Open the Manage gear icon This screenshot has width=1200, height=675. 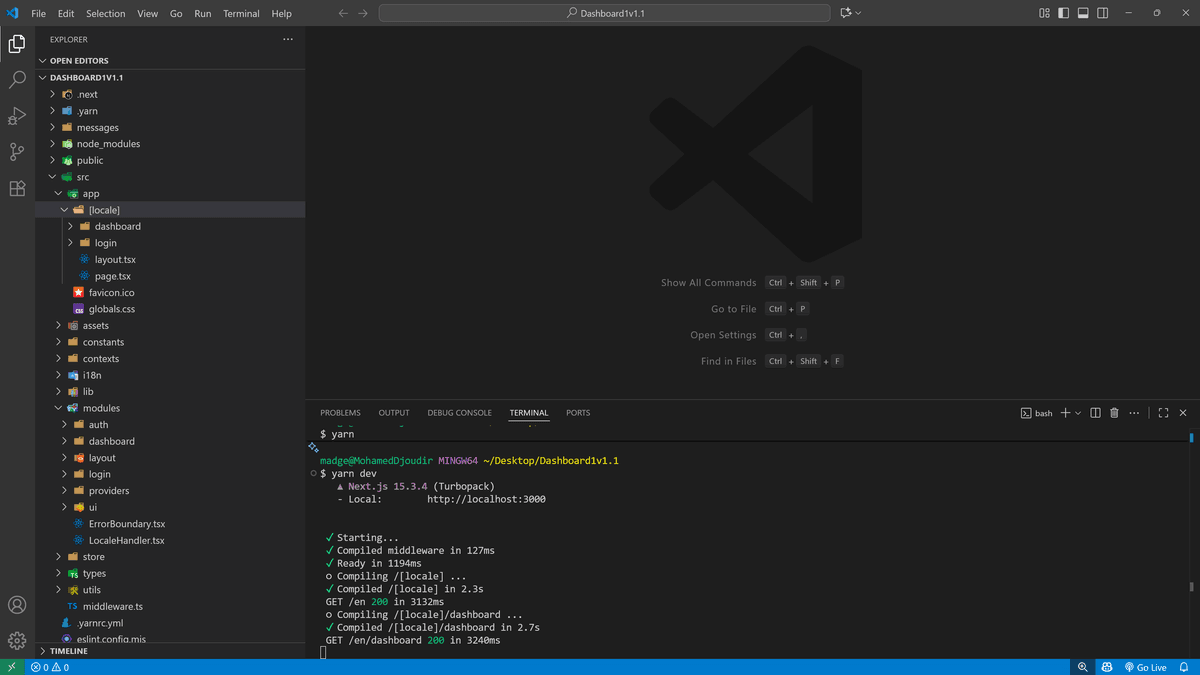[17, 640]
